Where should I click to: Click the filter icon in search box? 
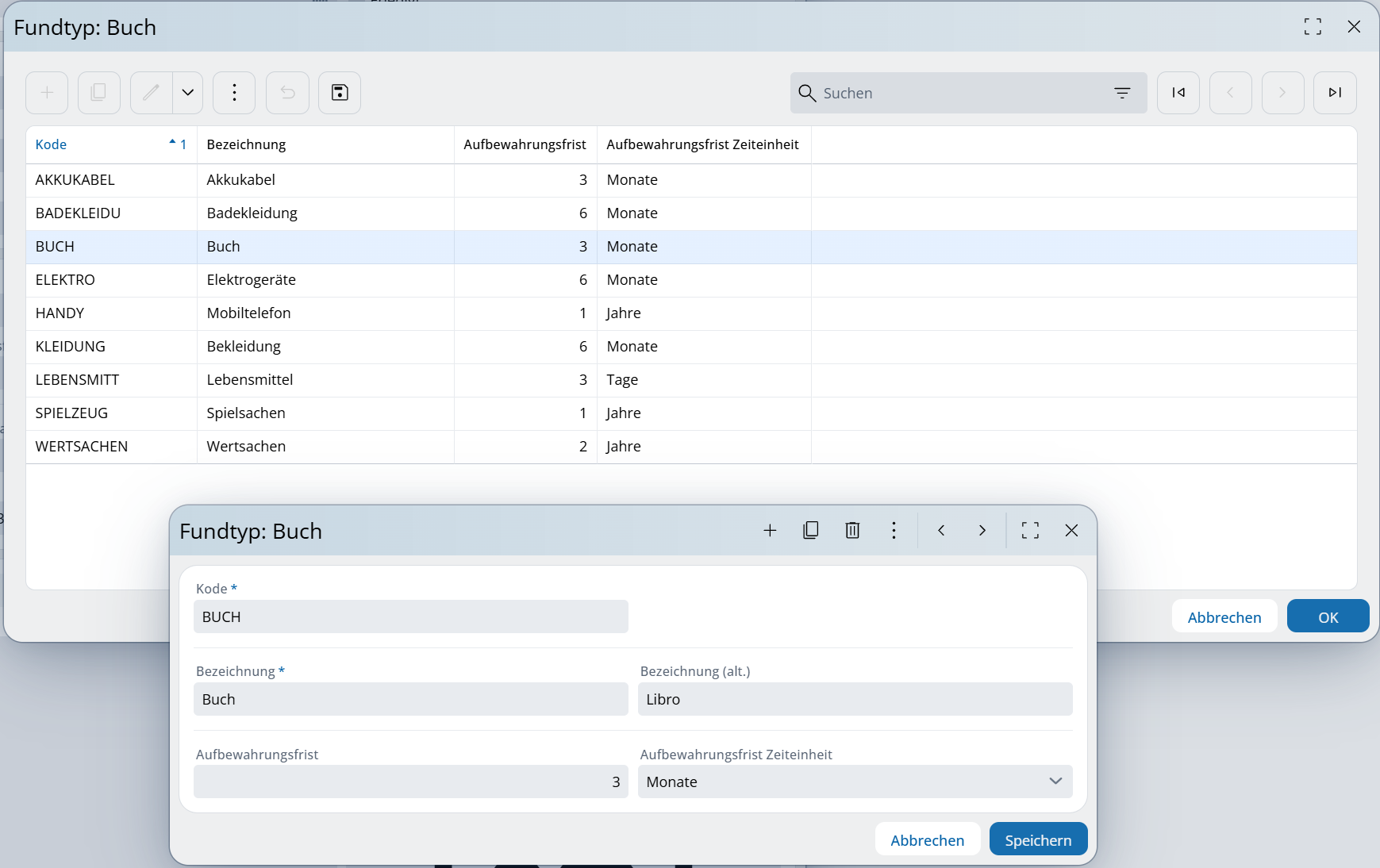[1122, 93]
